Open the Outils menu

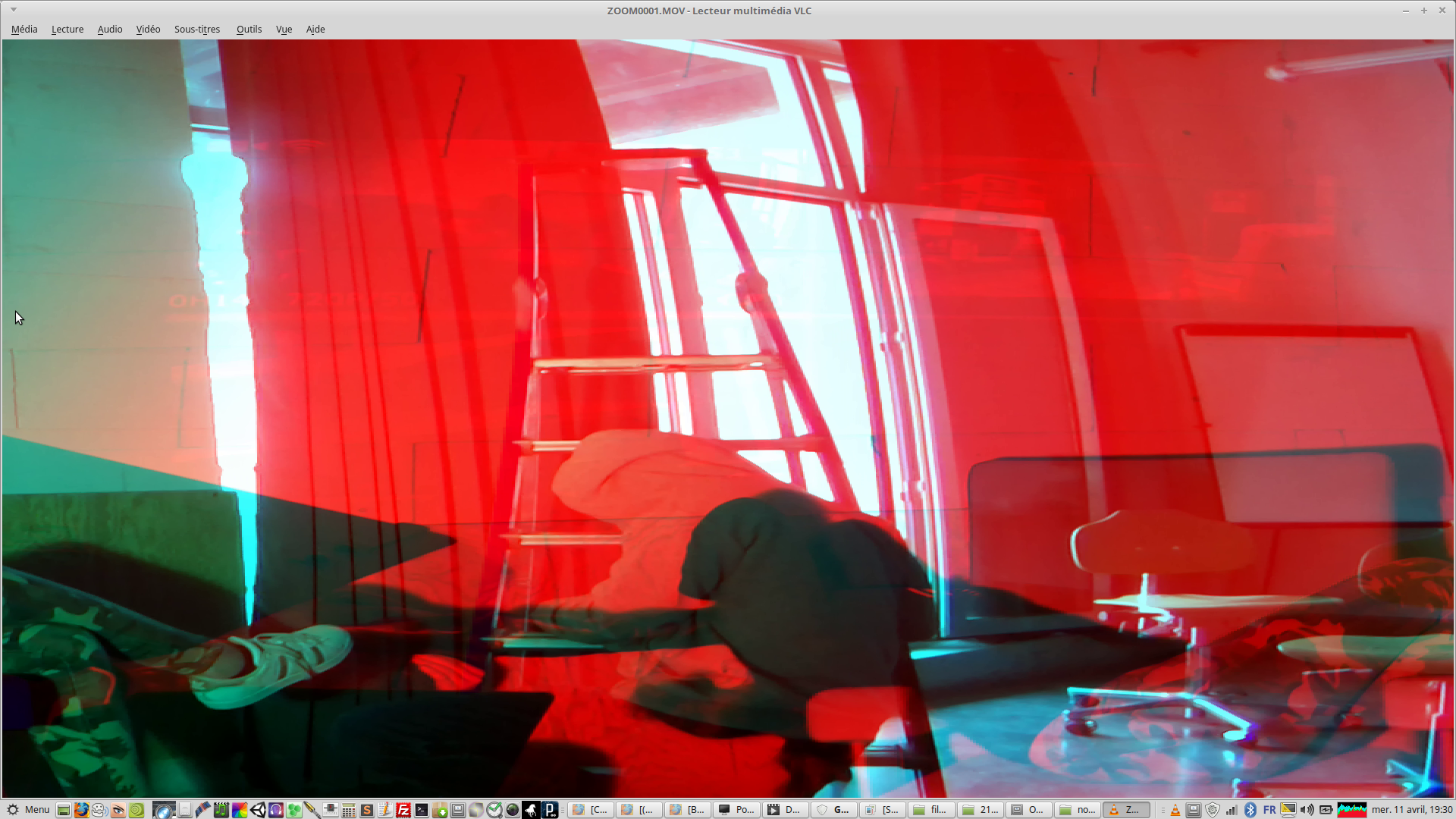[x=249, y=30]
